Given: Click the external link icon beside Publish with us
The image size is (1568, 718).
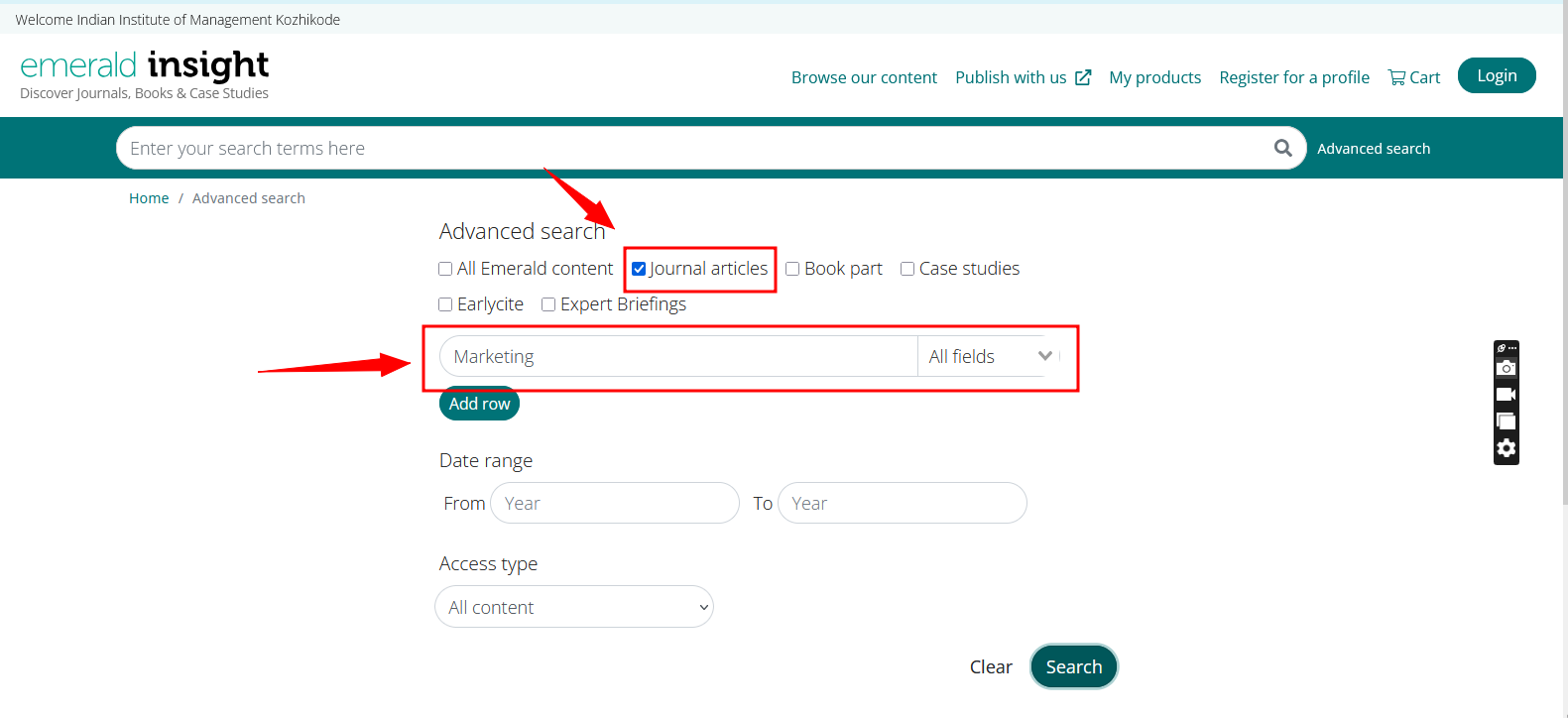Looking at the screenshot, I should click(1083, 77).
